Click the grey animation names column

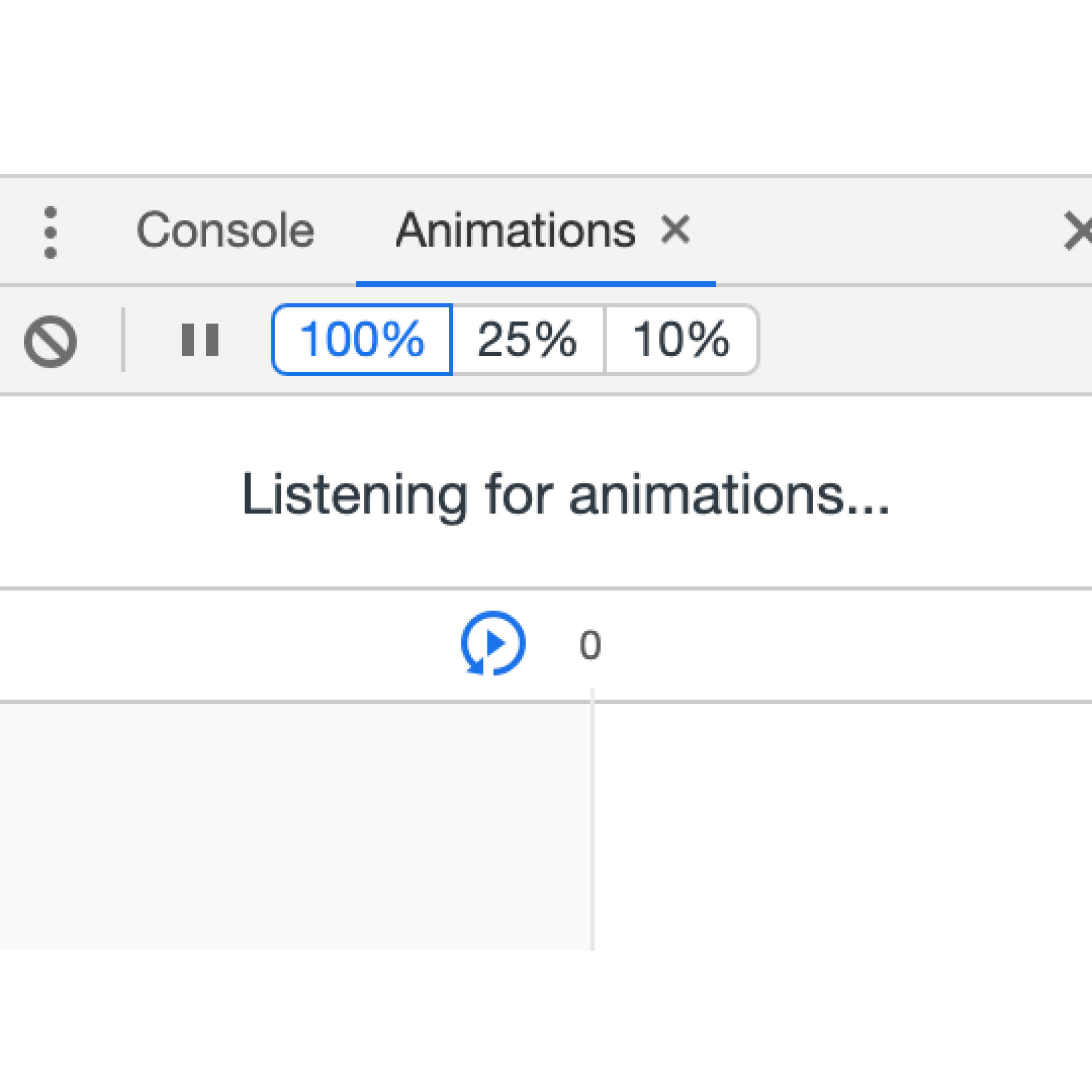coord(295,827)
